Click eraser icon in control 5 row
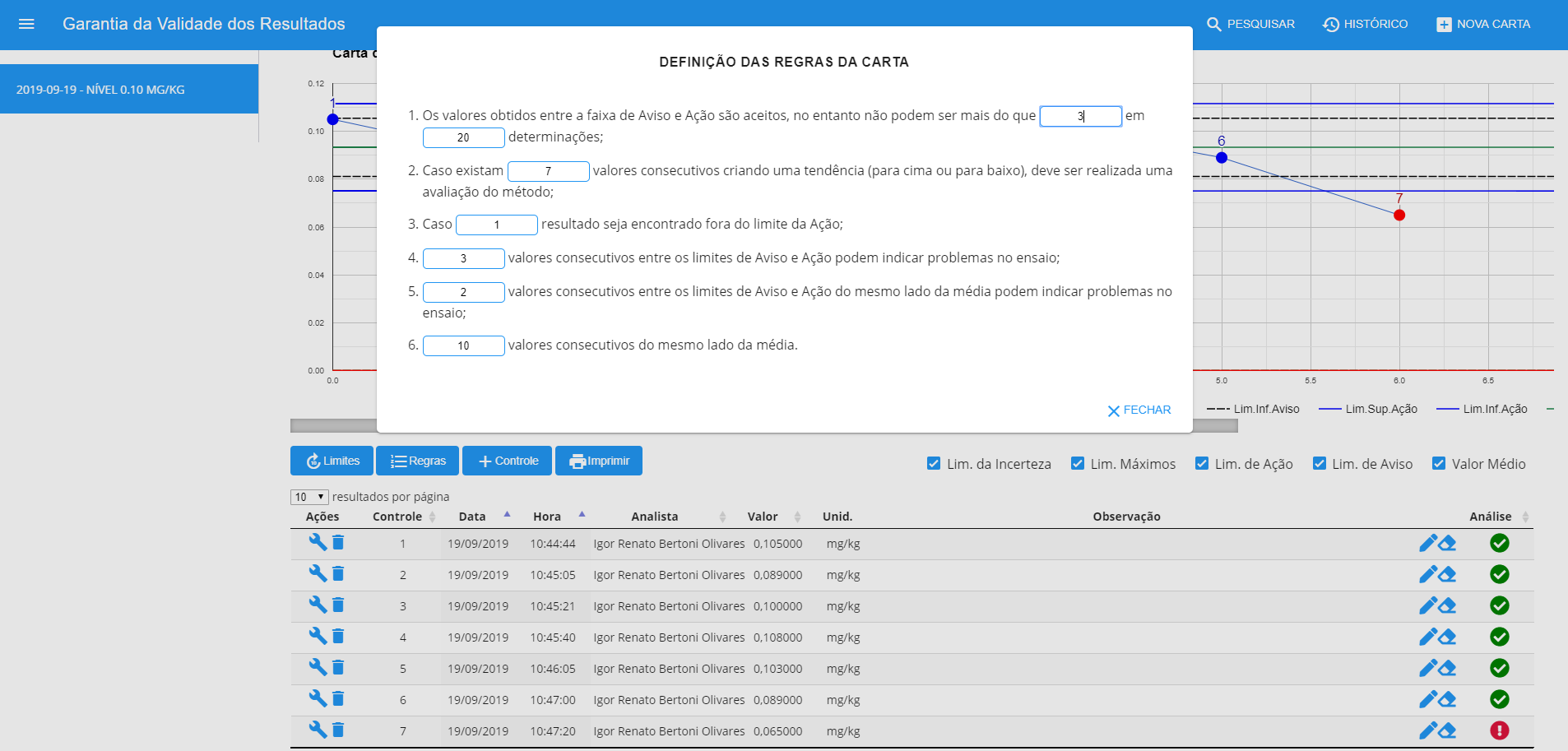Viewport: 1568px width, 751px height. 1448,668
